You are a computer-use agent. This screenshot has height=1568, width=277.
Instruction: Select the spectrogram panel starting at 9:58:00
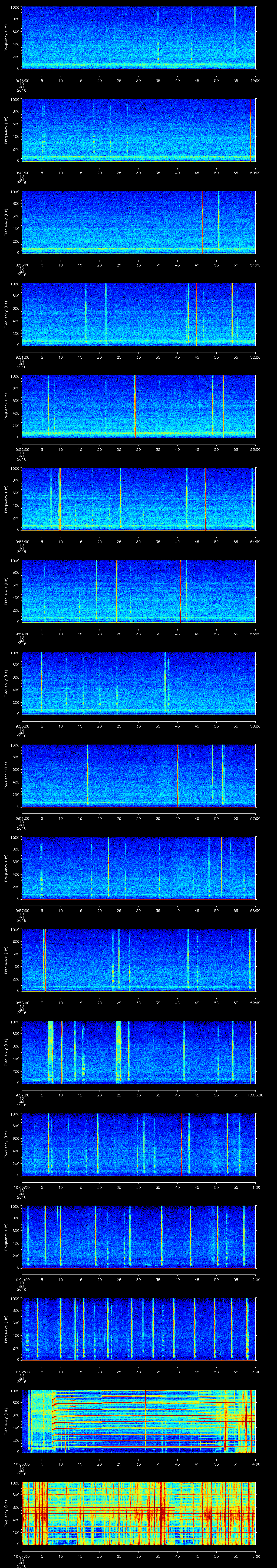click(x=138, y=959)
